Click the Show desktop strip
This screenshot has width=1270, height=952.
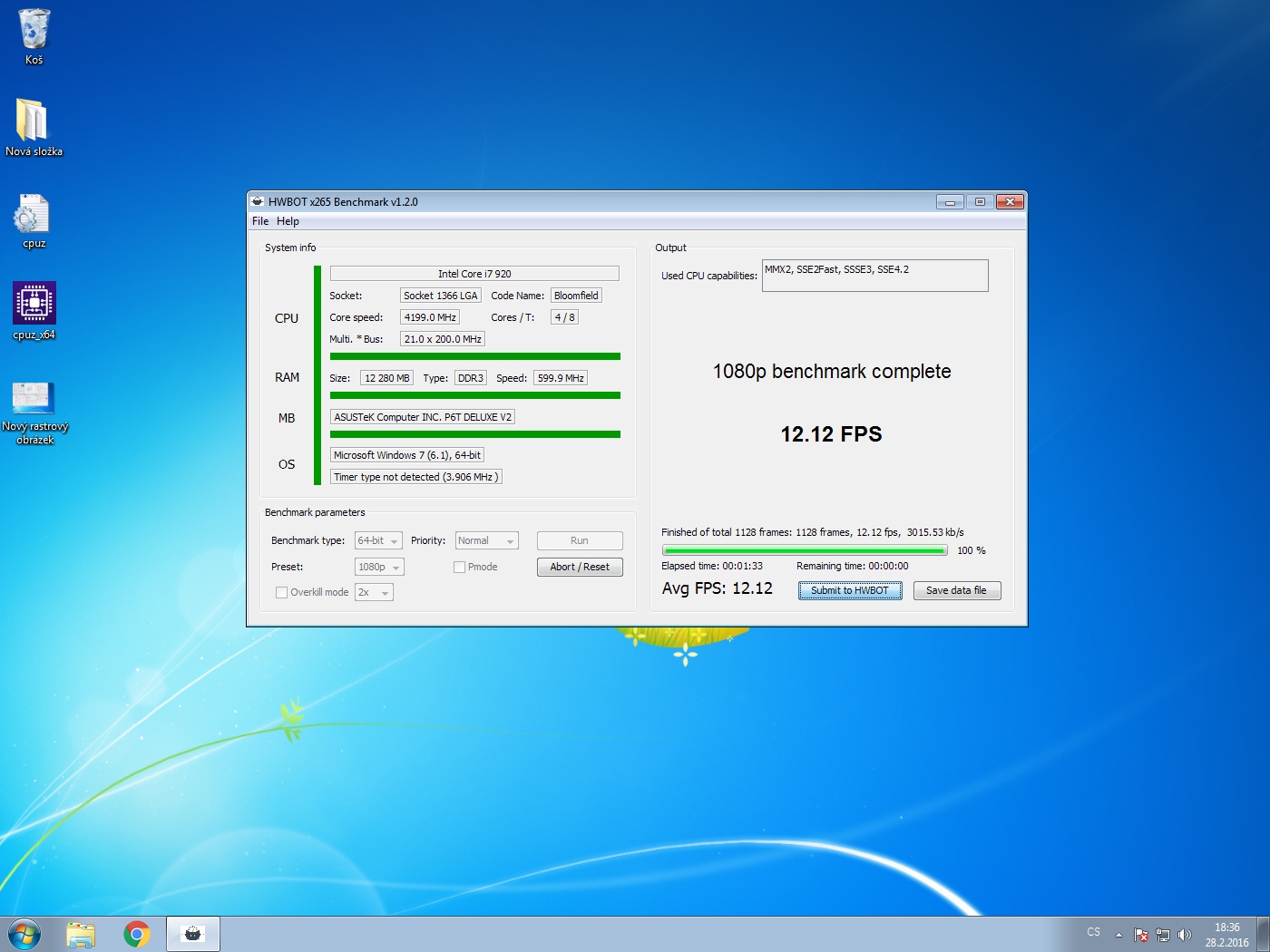pyautogui.click(x=1263, y=935)
